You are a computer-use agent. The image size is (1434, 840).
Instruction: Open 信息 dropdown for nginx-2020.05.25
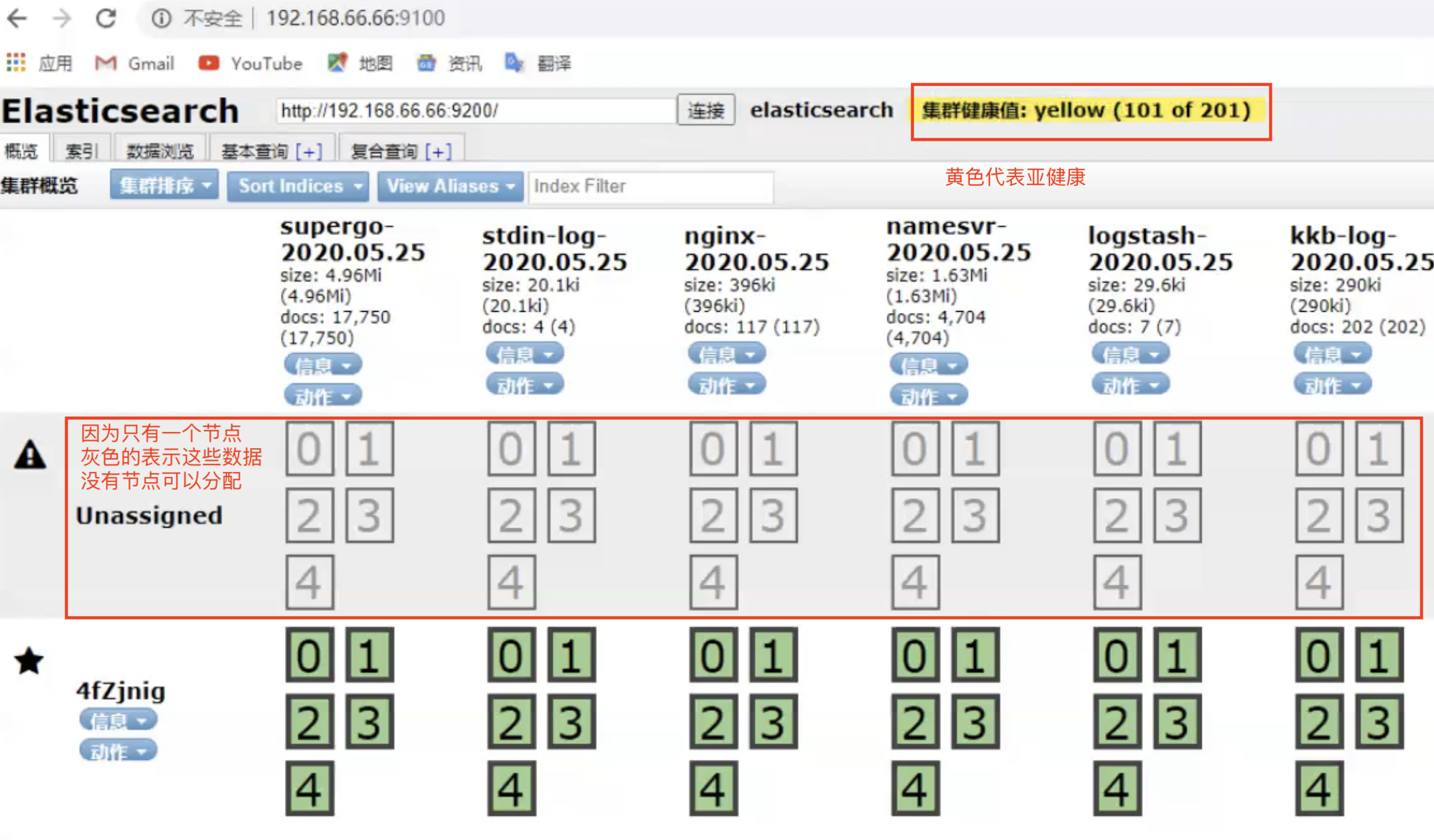pos(726,354)
